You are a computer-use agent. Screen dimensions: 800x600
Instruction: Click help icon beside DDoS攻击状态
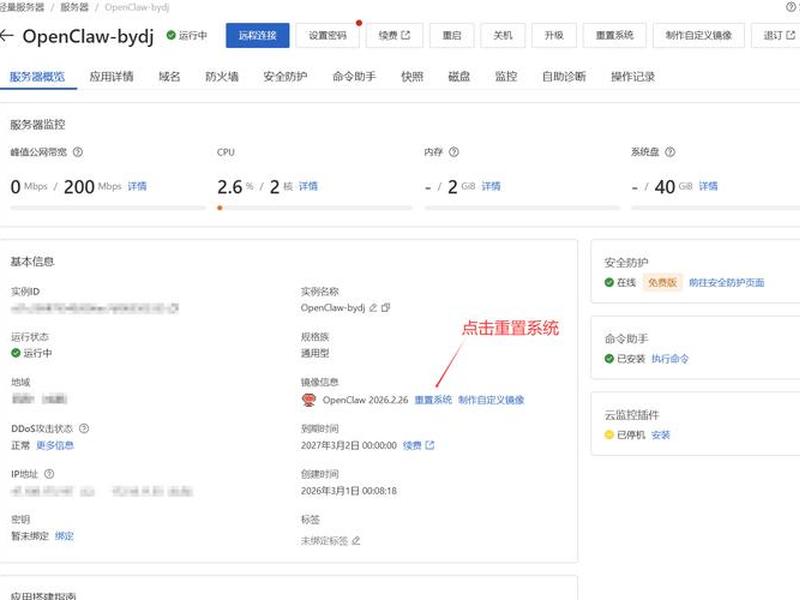click(x=84, y=429)
